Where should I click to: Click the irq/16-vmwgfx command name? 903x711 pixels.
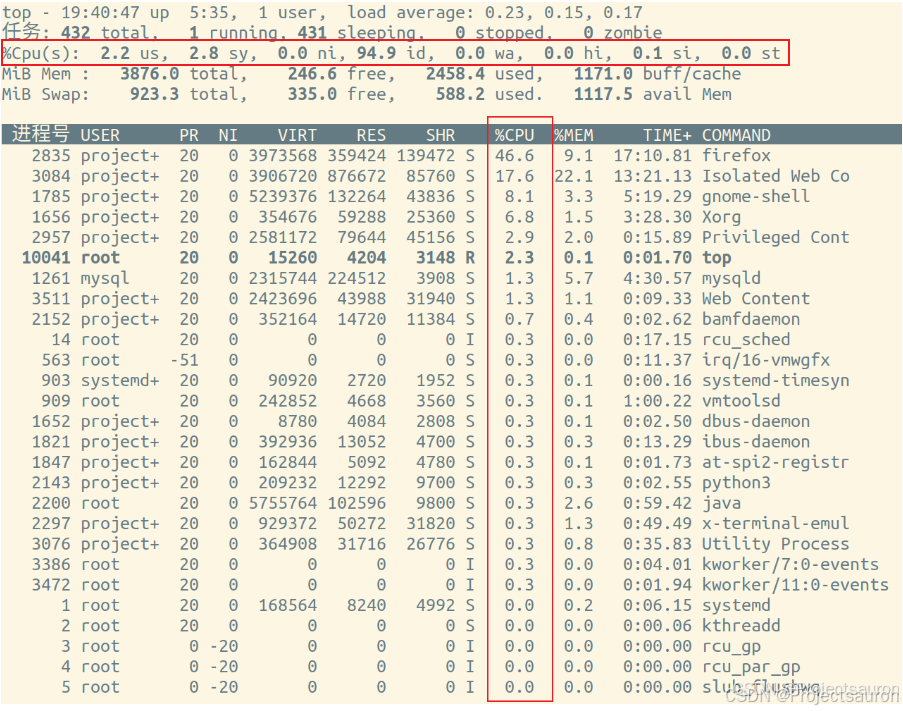(766, 360)
